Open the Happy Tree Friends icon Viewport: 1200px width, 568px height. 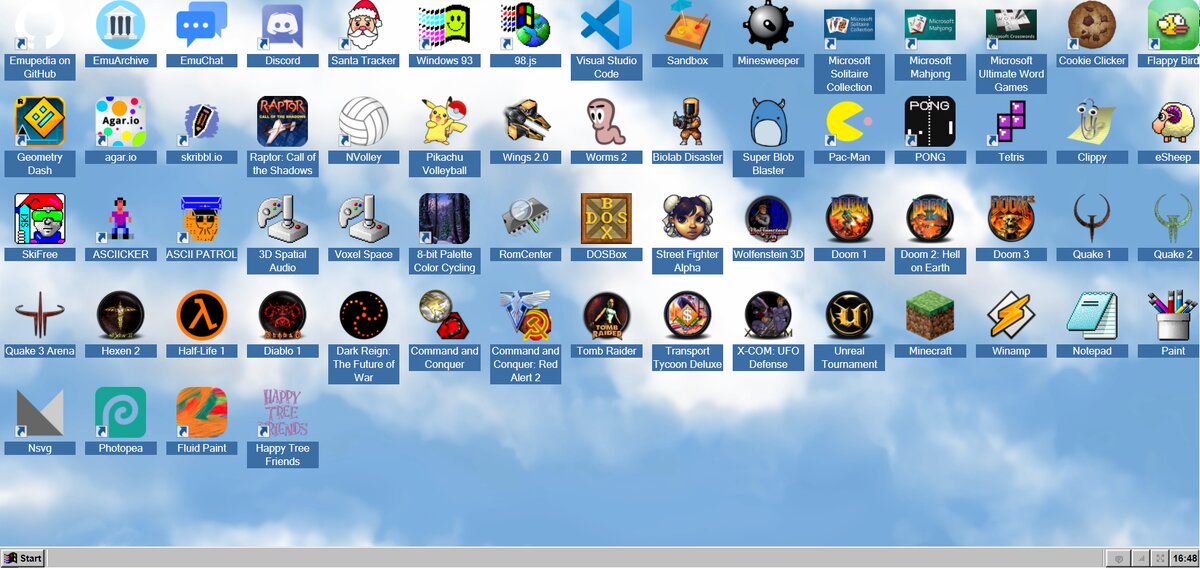282,412
